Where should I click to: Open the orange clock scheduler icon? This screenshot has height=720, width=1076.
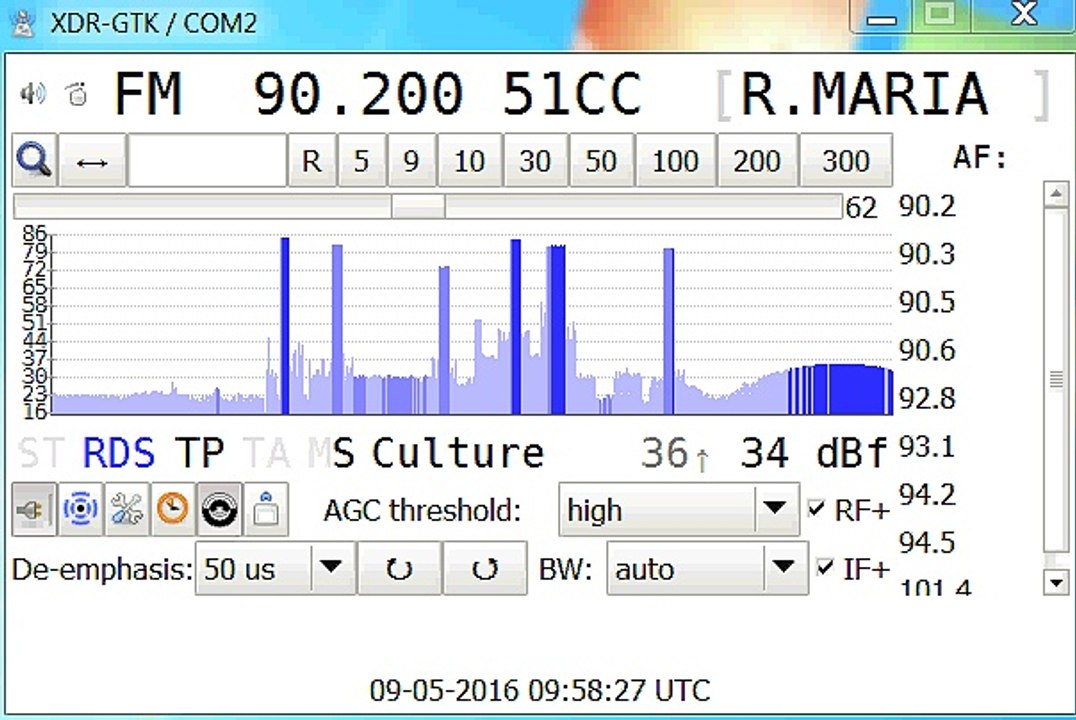(173, 509)
